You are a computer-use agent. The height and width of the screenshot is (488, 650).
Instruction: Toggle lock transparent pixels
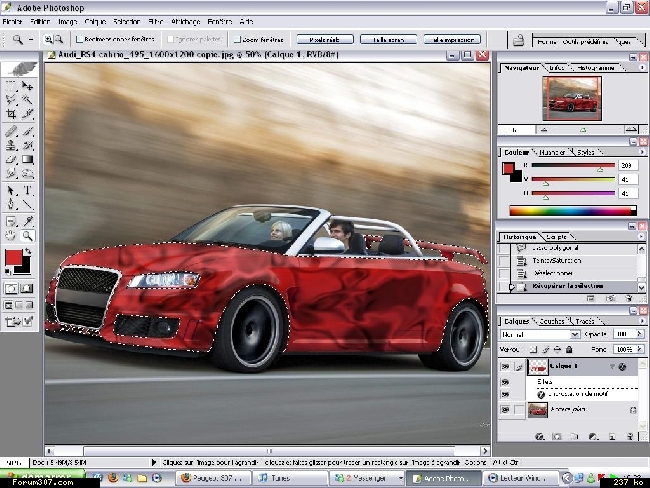pyautogui.click(x=534, y=350)
